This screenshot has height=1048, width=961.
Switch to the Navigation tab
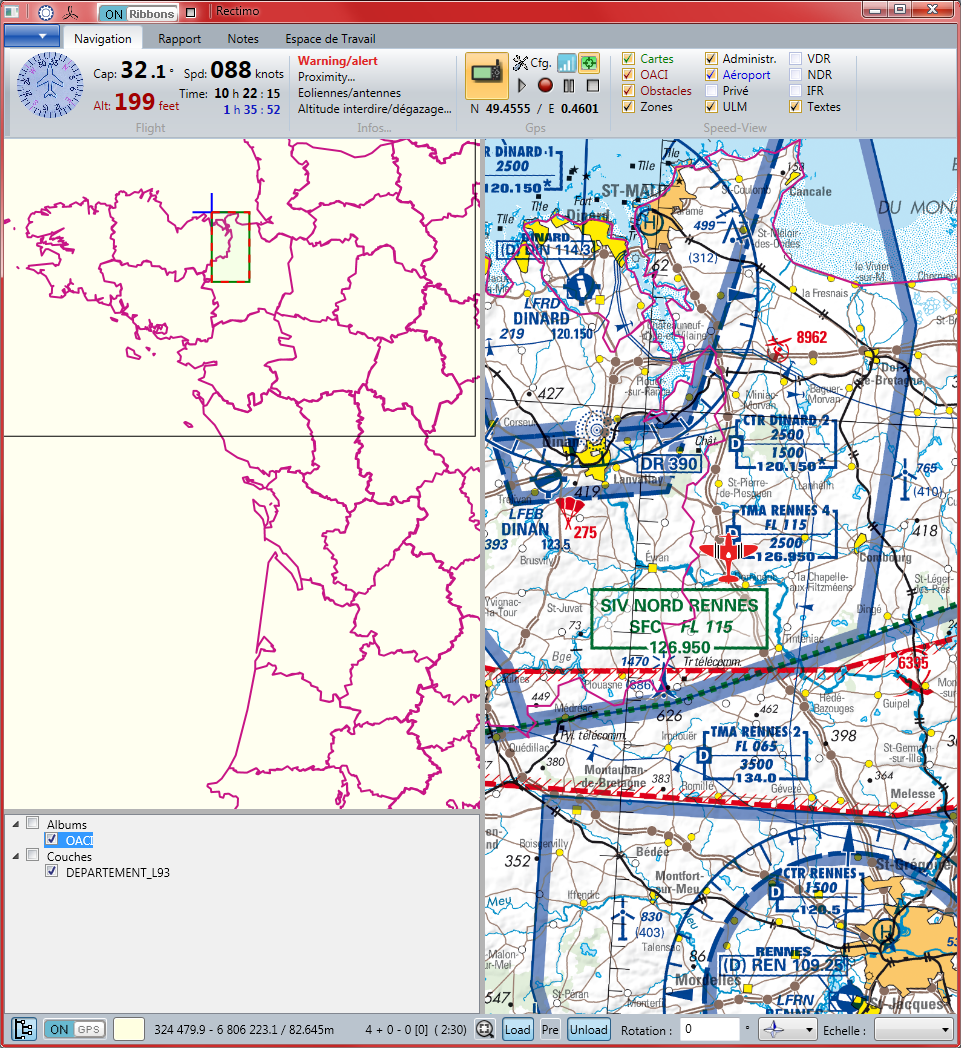click(103, 38)
